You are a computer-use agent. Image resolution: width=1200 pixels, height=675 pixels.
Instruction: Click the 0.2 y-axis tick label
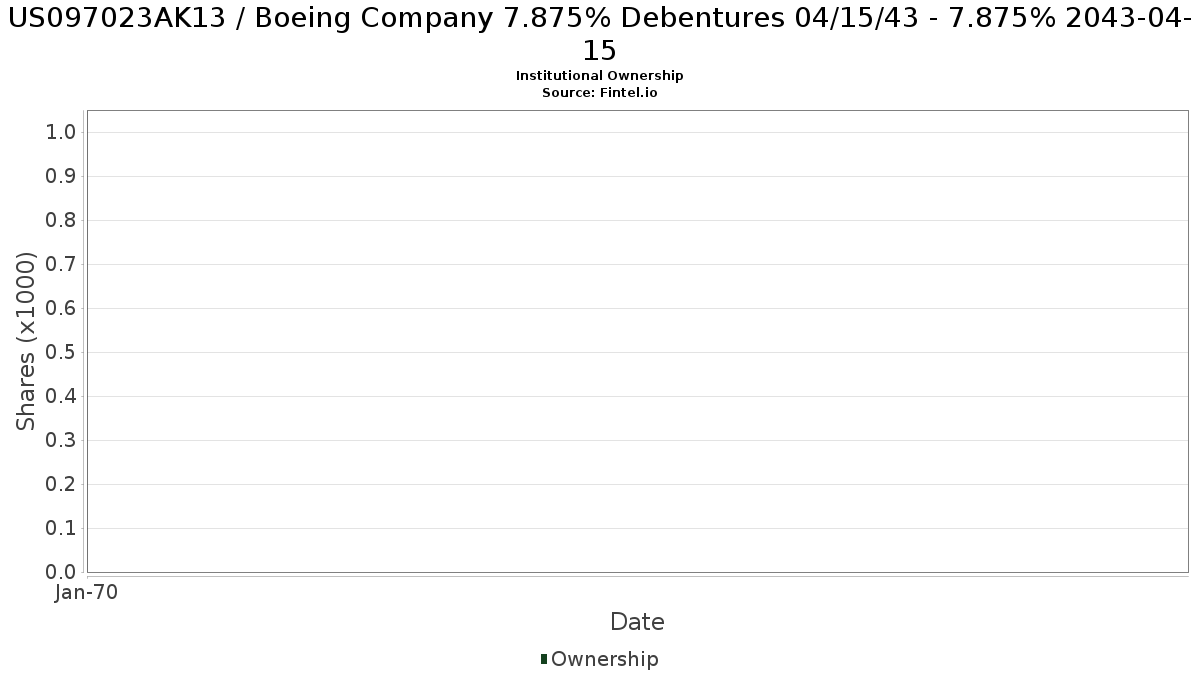[x=62, y=485]
